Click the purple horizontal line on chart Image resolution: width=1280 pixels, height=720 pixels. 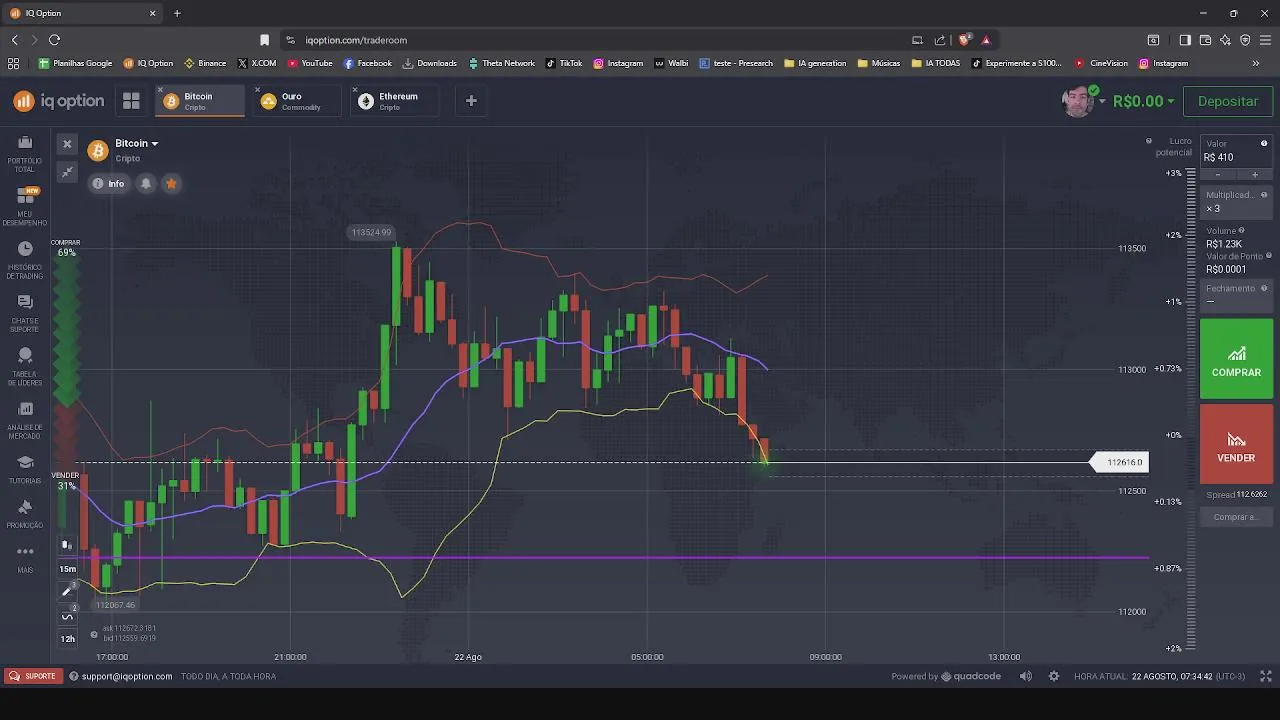[612, 557]
